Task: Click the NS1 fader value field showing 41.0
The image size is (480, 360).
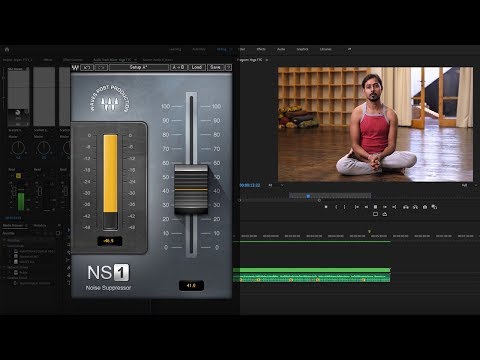Action: coord(191,286)
